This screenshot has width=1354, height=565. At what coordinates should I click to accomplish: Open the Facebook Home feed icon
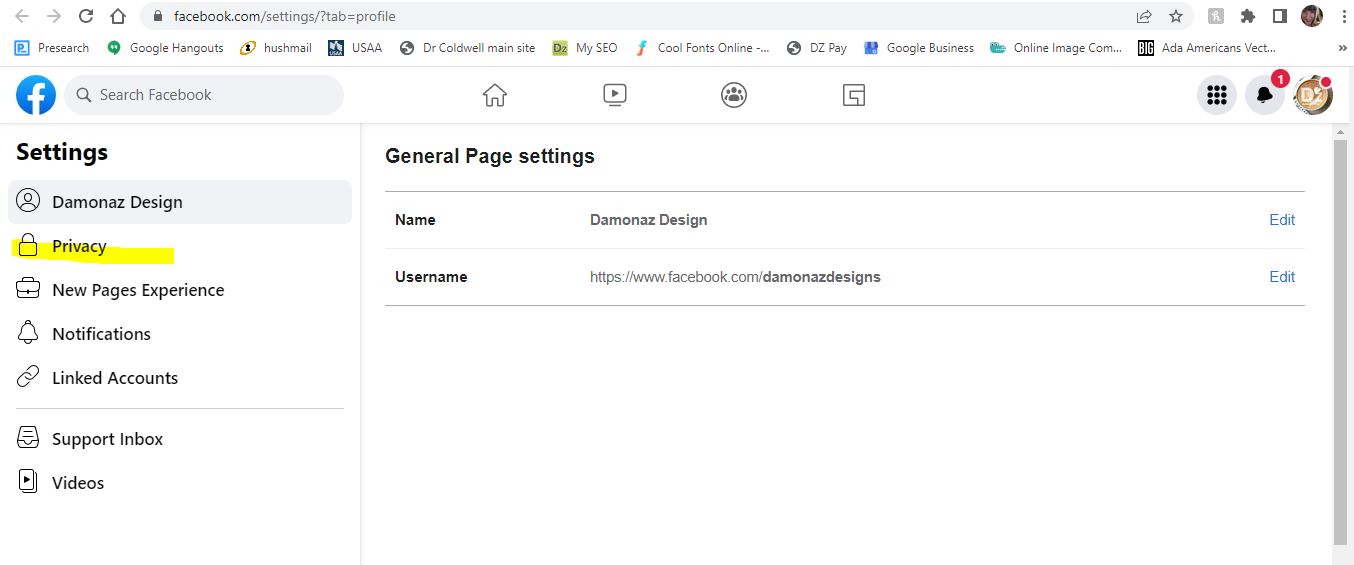(x=495, y=95)
